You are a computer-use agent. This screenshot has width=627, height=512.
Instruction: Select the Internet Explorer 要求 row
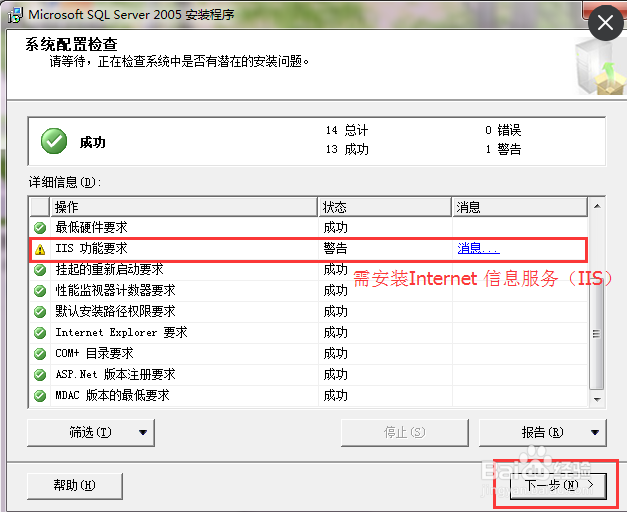tap(309, 333)
